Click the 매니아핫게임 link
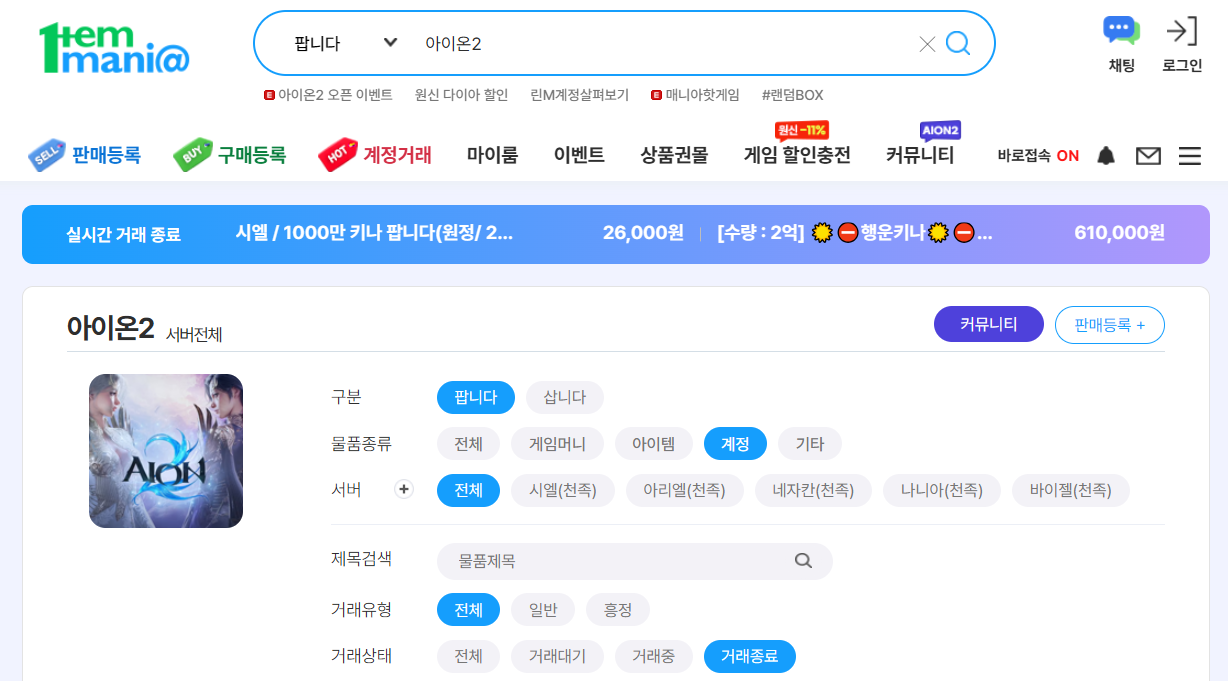The height and width of the screenshot is (681, 1228). 695,95
